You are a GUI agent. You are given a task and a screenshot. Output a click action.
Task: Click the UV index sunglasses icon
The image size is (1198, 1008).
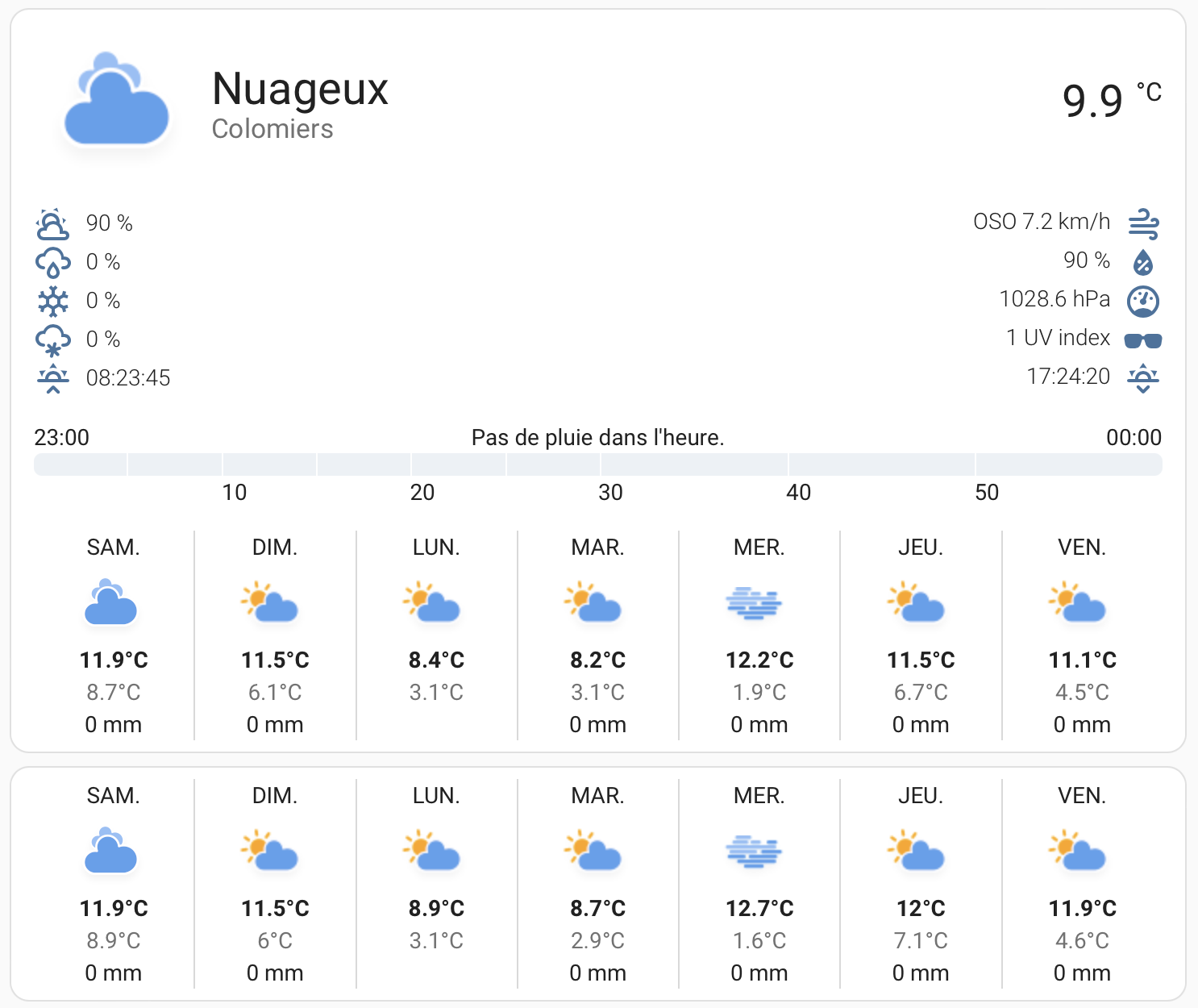click(1143, 340)
